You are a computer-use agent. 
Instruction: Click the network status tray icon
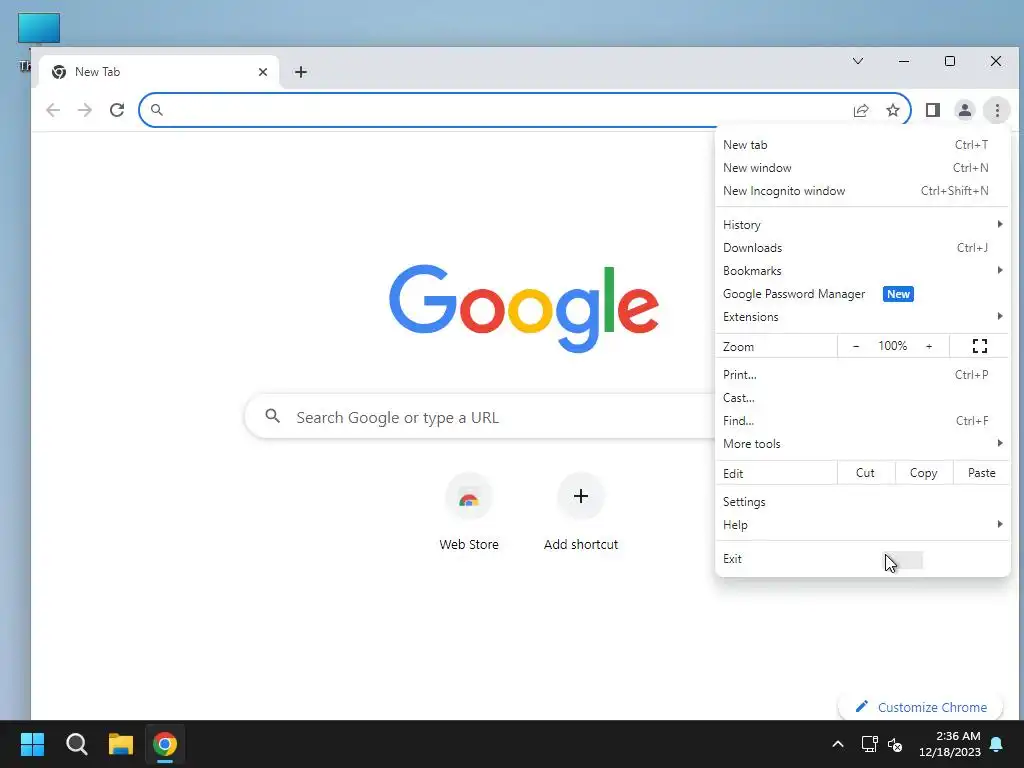[869, 744]
